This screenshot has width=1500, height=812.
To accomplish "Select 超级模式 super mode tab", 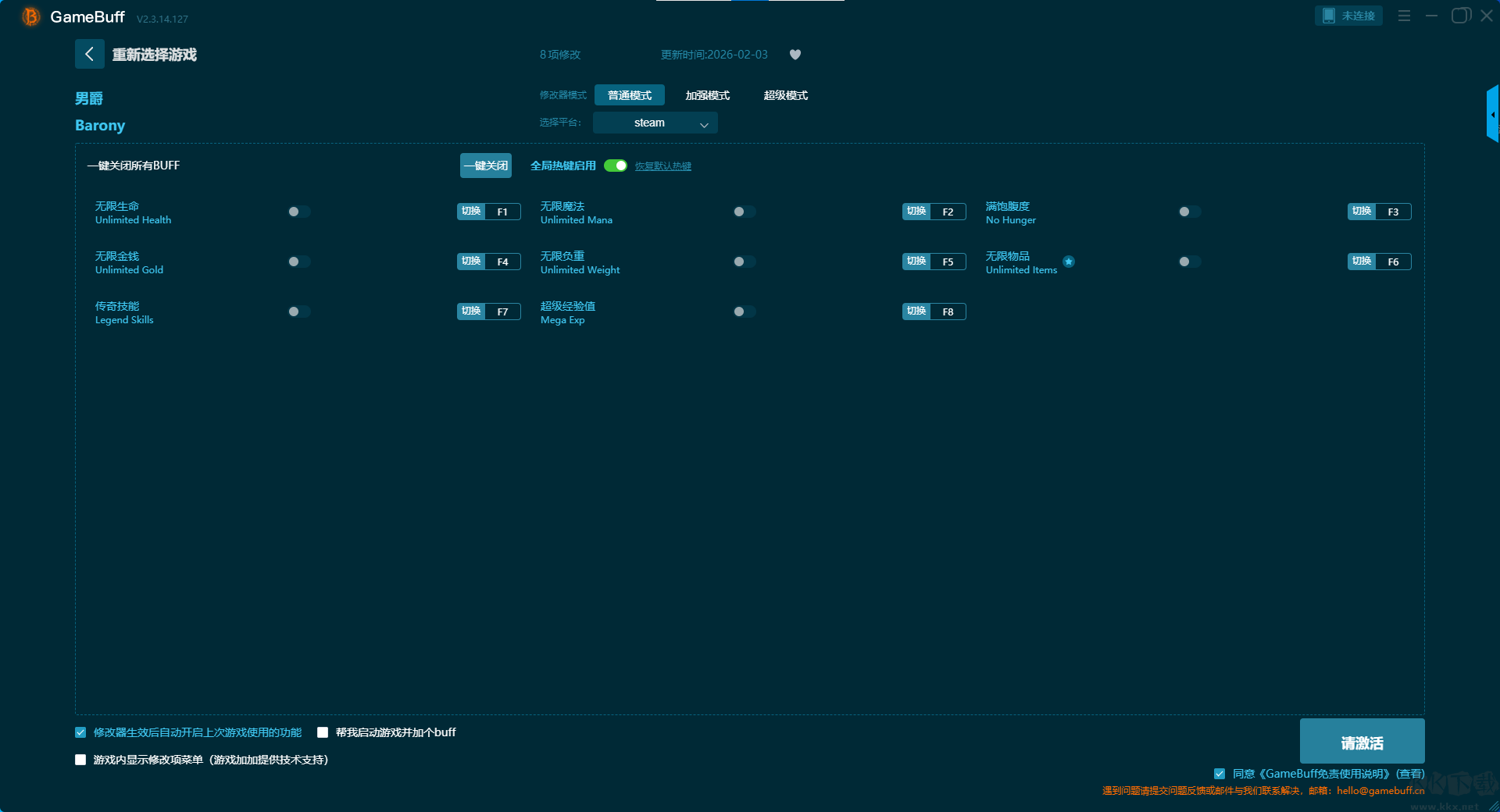I will point(785,95).
